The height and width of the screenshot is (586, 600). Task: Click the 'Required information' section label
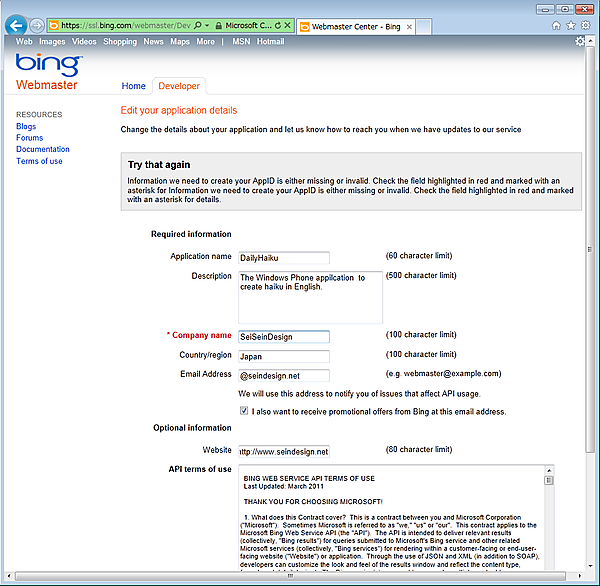click(x=191, y=234)
